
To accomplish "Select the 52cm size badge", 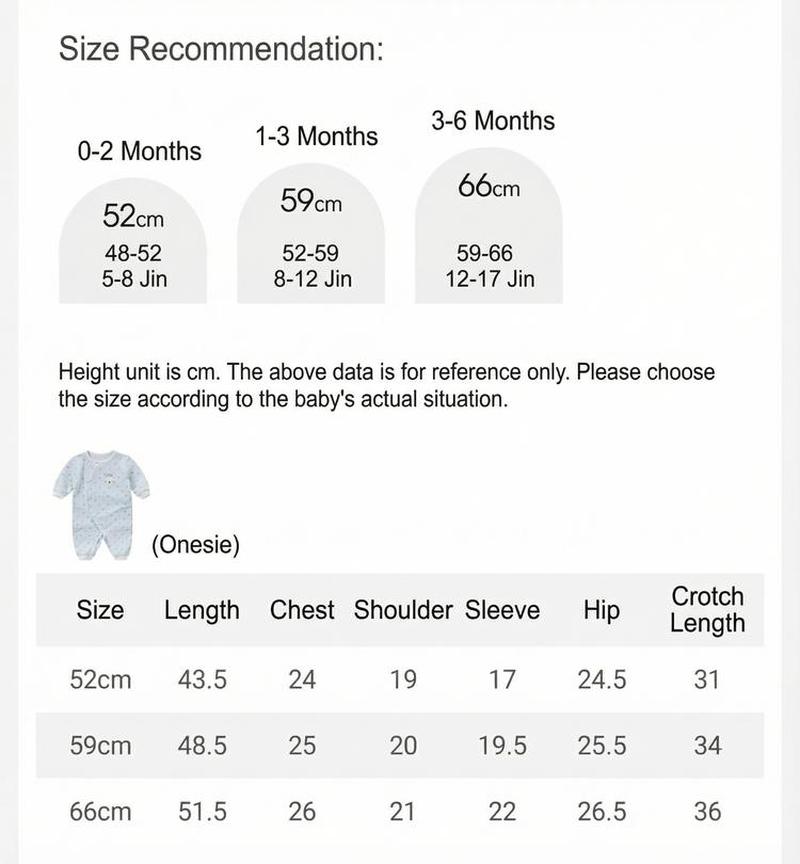I will click(x=133, y=240).
